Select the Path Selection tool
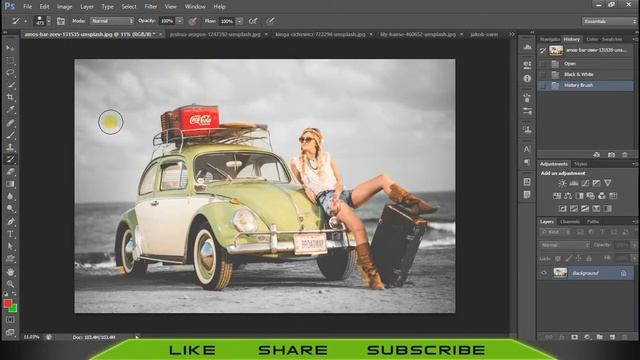The image size is (640, 360). point(10,246)
